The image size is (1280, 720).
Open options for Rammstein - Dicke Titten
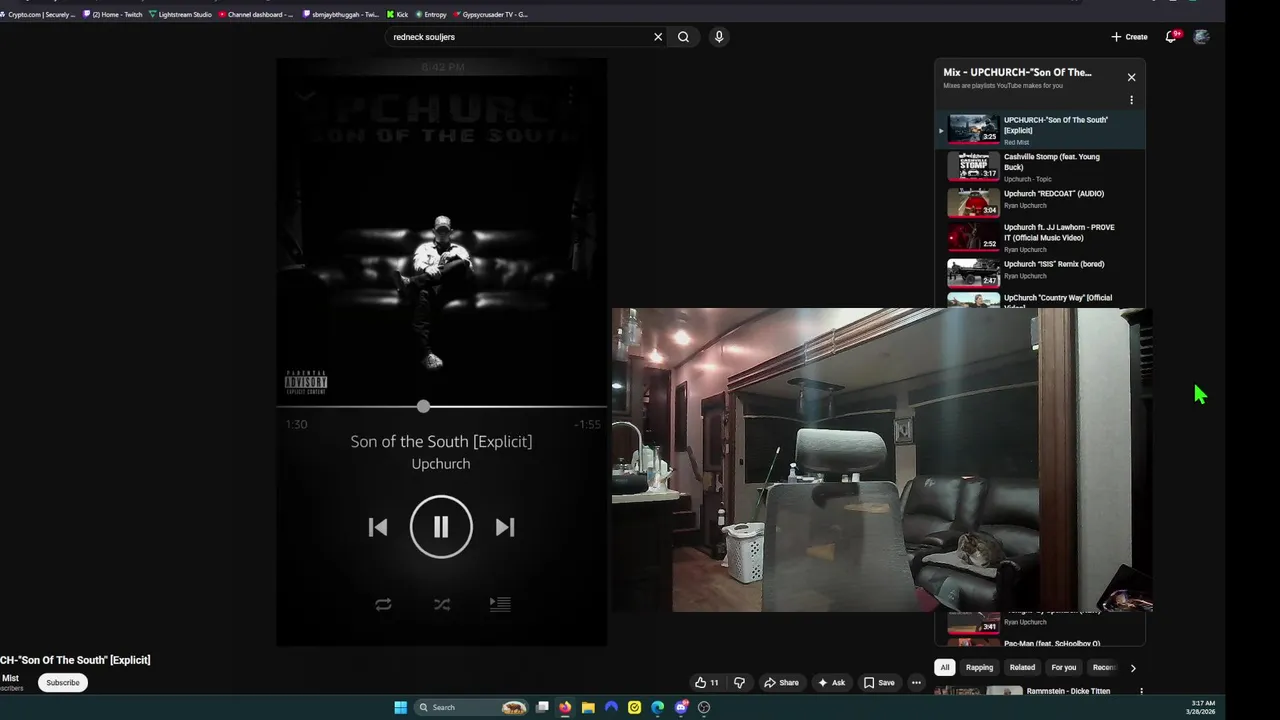[x=1141, y=691]
